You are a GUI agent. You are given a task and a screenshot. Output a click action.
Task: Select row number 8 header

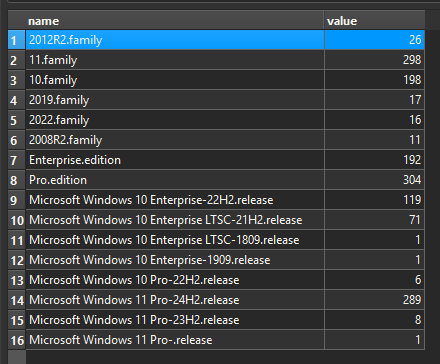[x=16, y=180]
